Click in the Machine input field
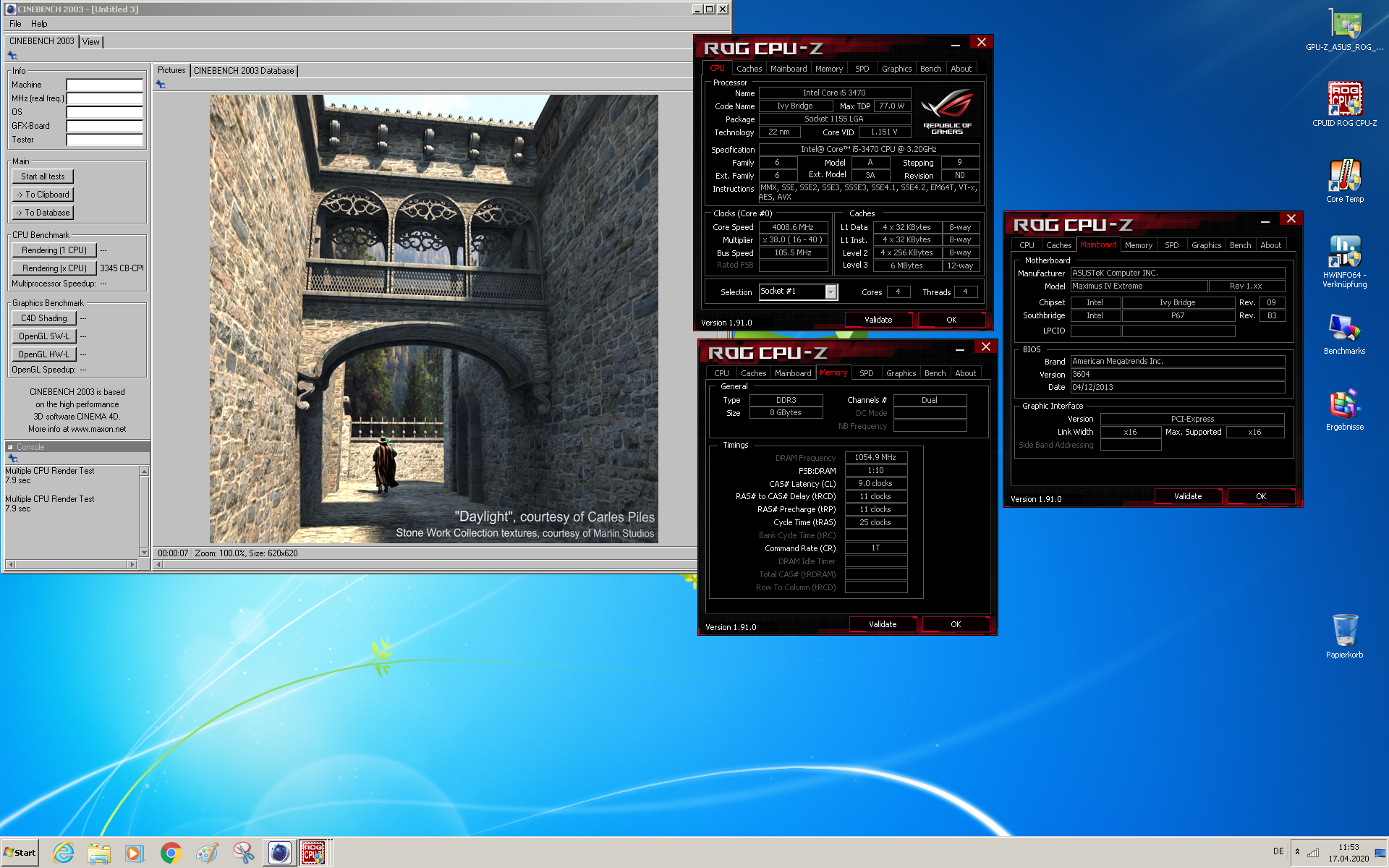This screenshot has width=1389, height=868. click(x=105, y=85)
